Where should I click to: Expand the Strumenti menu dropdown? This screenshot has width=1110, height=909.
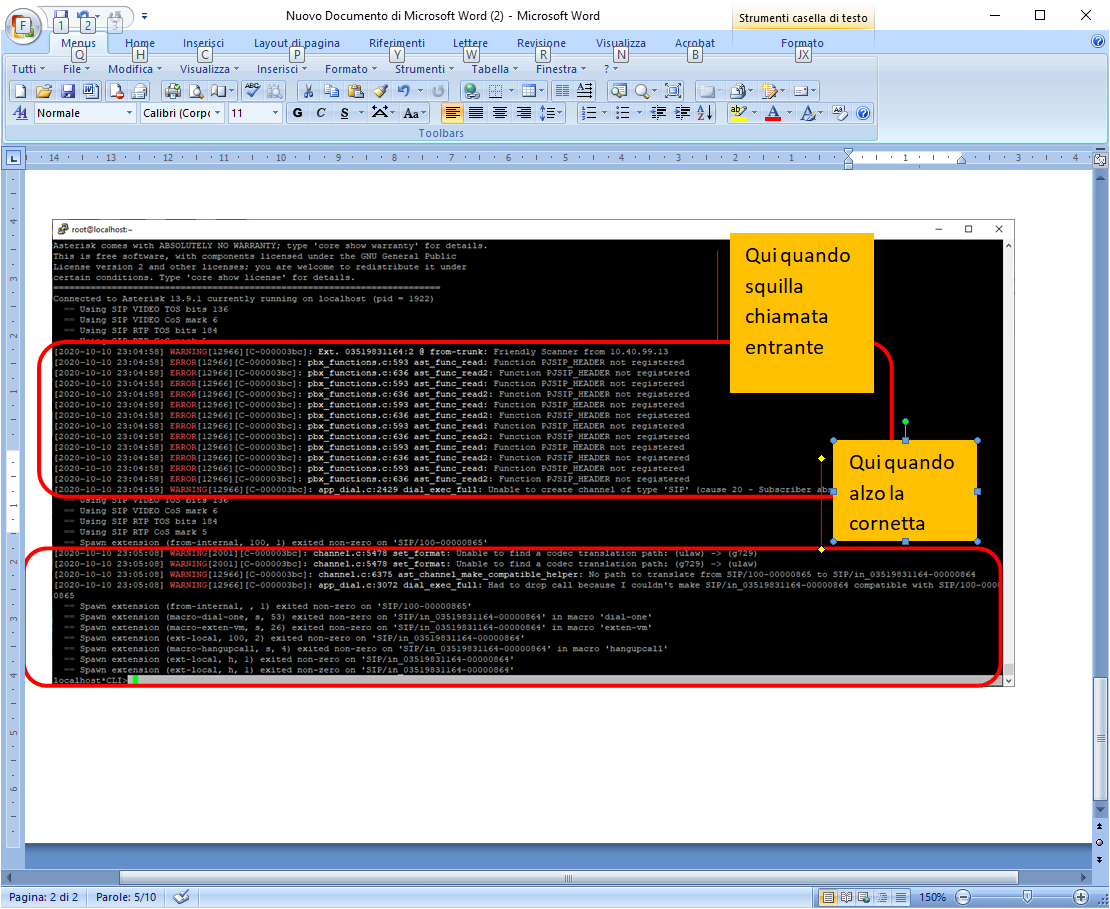[425, 69]
